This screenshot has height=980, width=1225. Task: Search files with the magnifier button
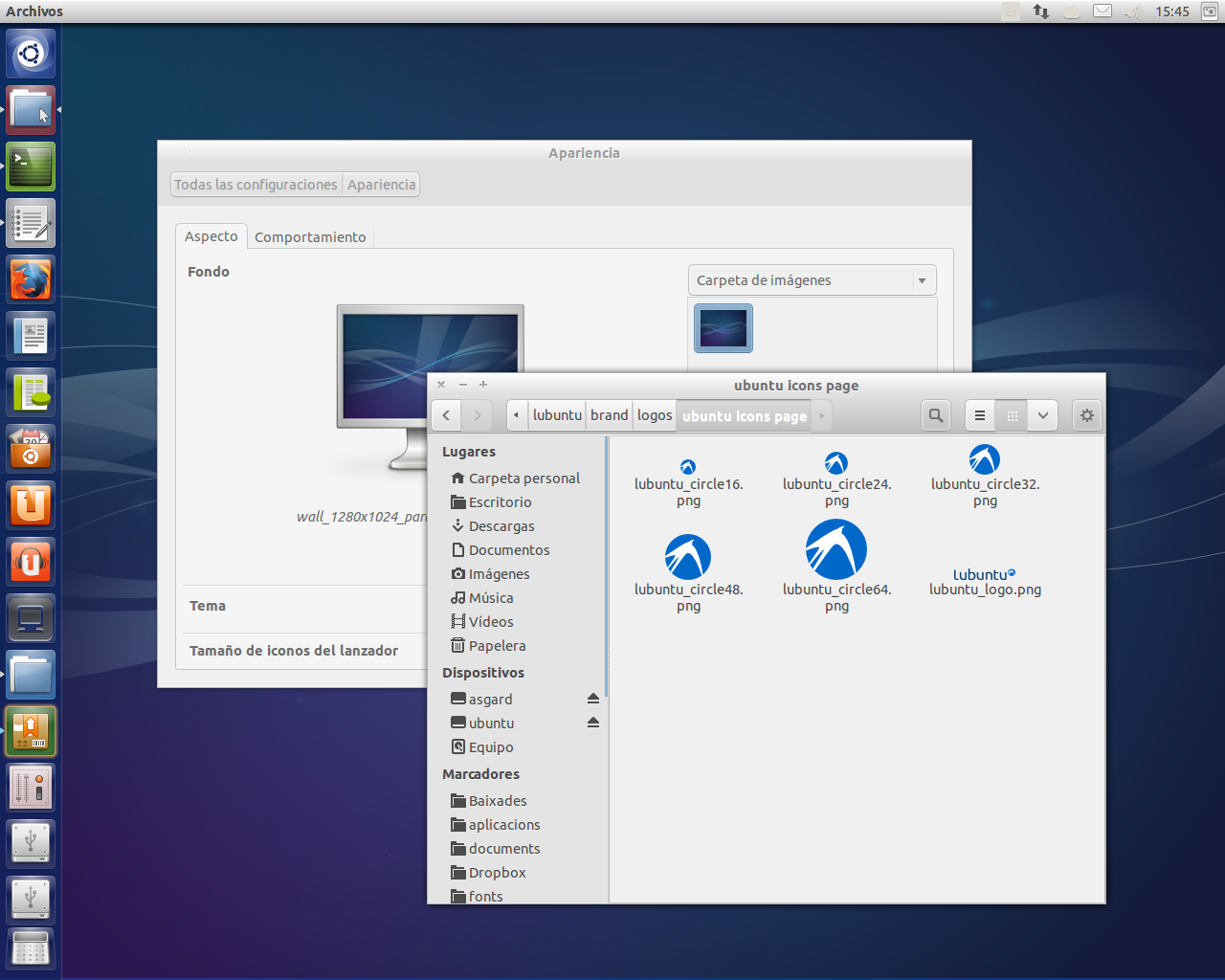click(936, 415)
